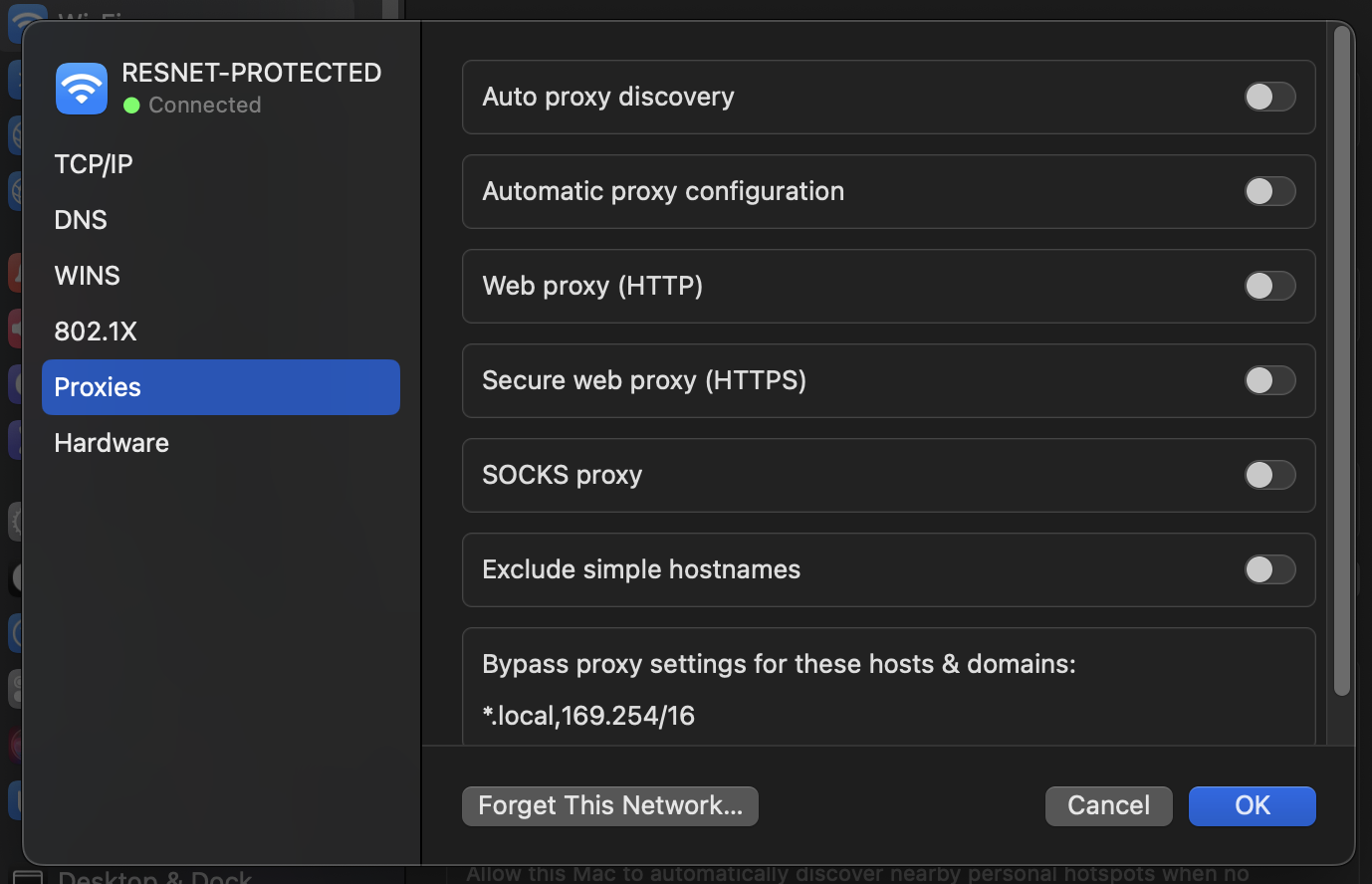Switch to the TCP/IP settings pane
The height and width of the screenshot is (884, 1372).
(x=94, y=164)
